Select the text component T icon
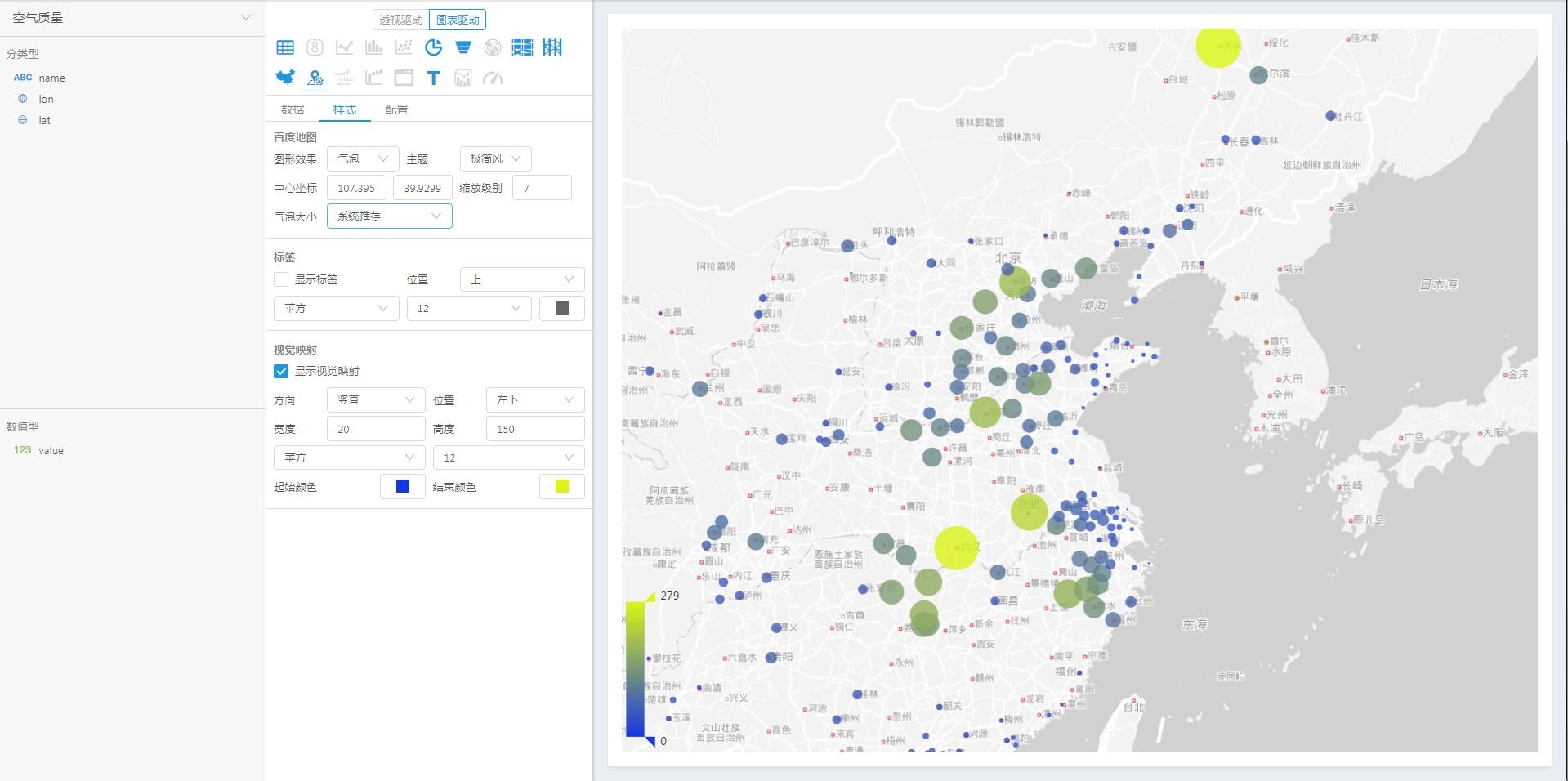Image resolution: width=1568 pixels, height=781 pixels. [433, 78]
